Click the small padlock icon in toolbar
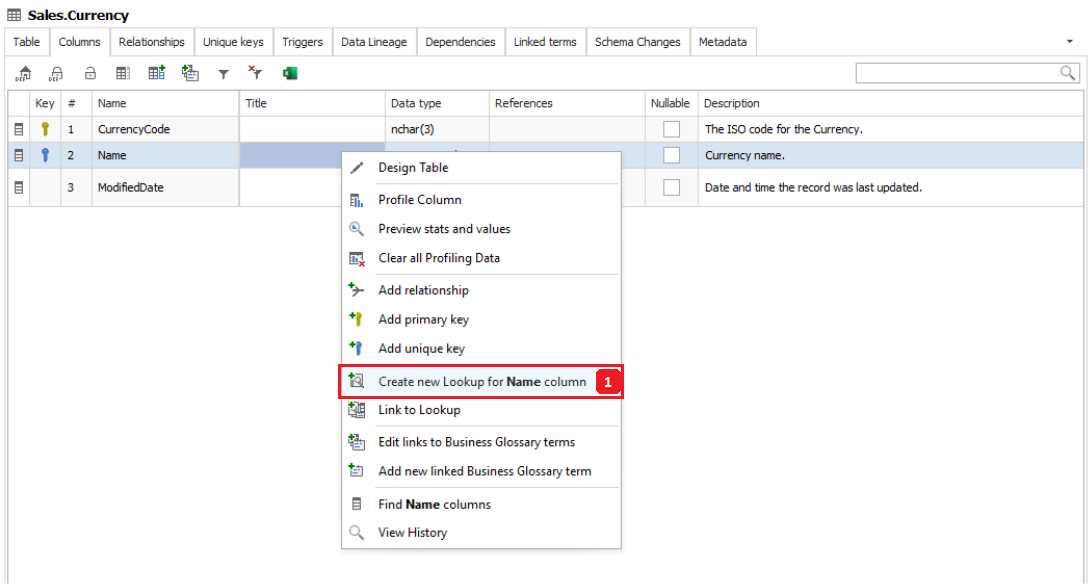Viewport: 1091px width, 588px height. point(90,73)
